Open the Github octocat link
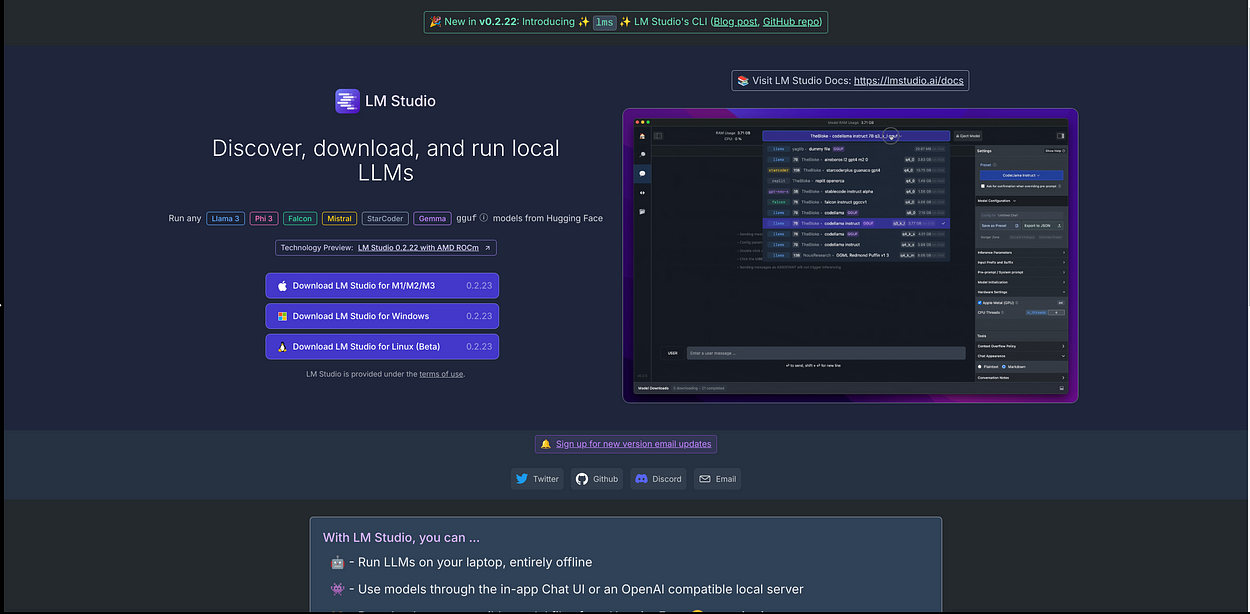This screenshot has width=1250, height=614. [597, 479]
